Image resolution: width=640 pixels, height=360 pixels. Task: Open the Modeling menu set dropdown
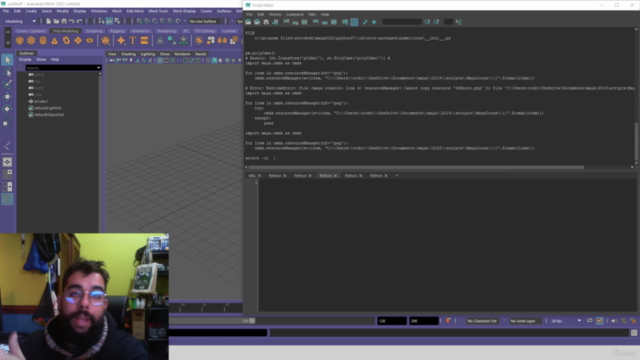click(x=20, y=21)
